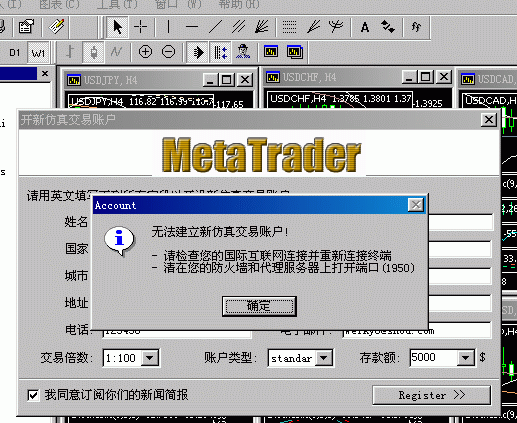Open a new chart window icon

(x=271, y=52)
